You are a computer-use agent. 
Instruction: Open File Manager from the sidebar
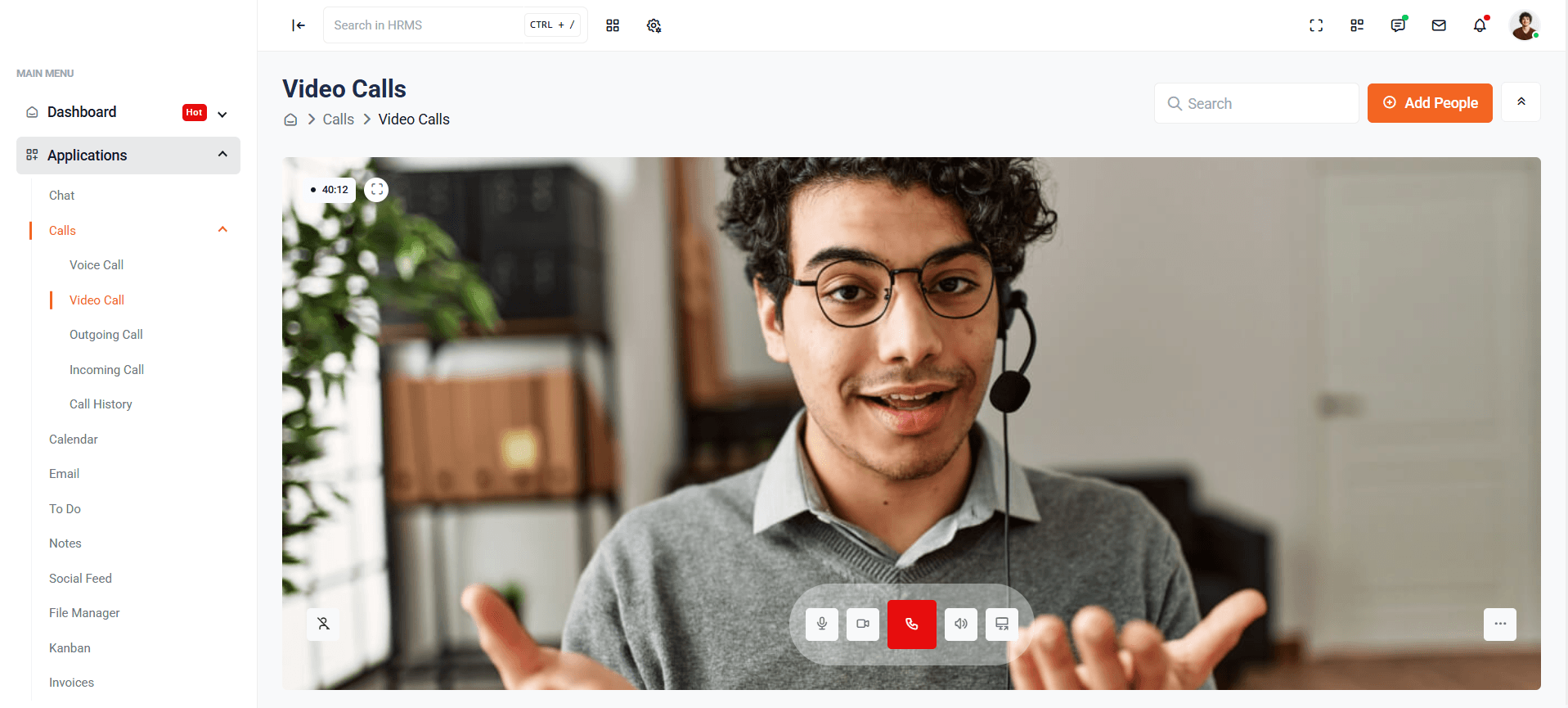[x=84, y=613]
